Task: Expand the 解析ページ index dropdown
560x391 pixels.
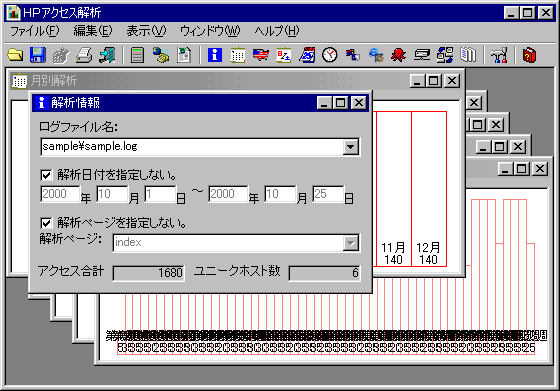Action: pos(351,243)
